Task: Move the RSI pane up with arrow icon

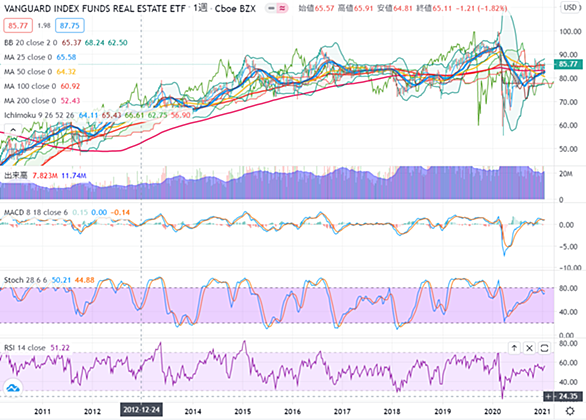Action: click(514, 348)
